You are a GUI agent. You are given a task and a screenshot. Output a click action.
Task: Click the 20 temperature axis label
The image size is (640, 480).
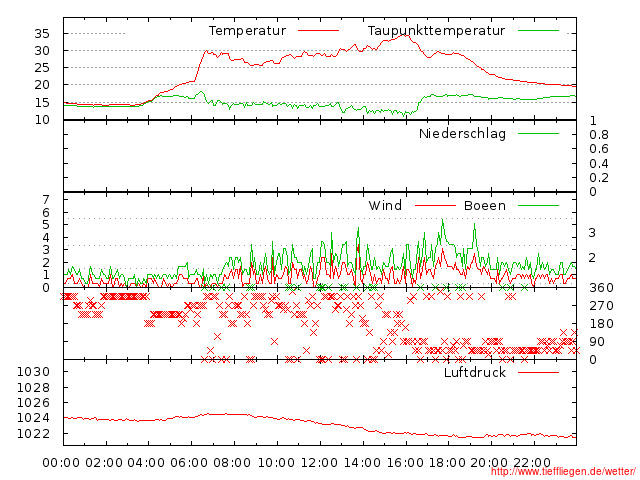point(42,85)
